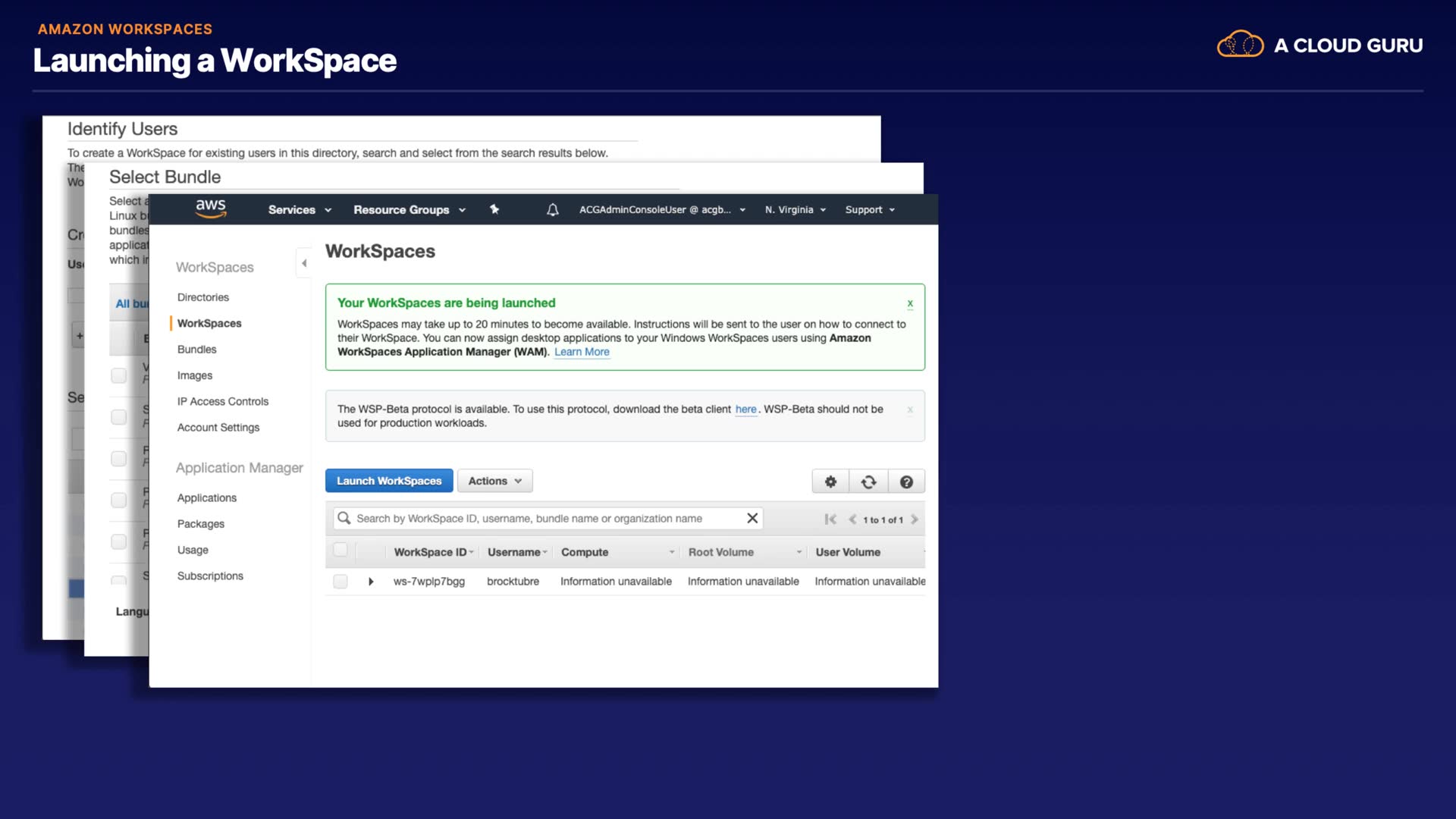
Task: Toggle the select-all header checkbox
Action: tap(340, 550)
